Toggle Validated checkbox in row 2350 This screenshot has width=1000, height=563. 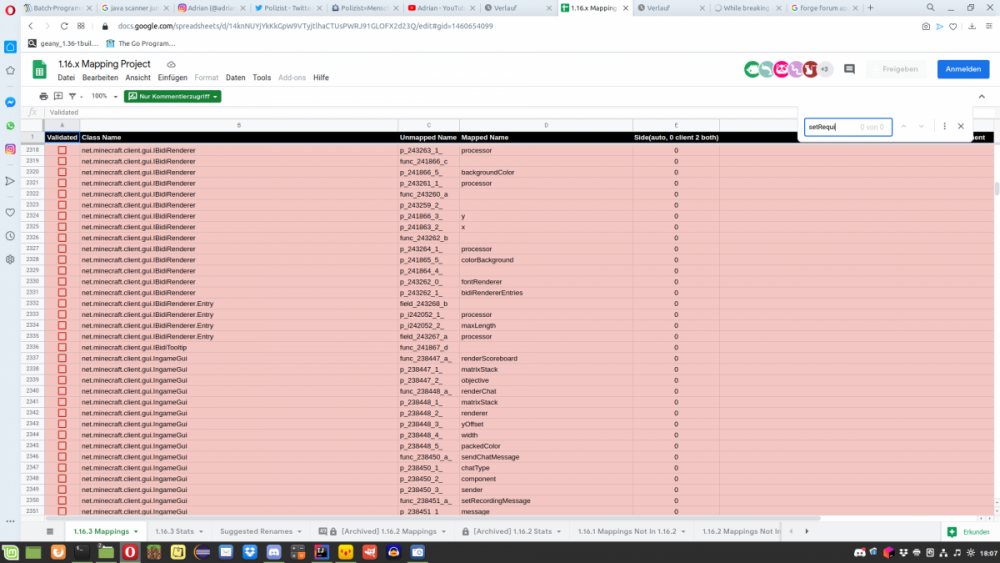[x=62, y=501]
